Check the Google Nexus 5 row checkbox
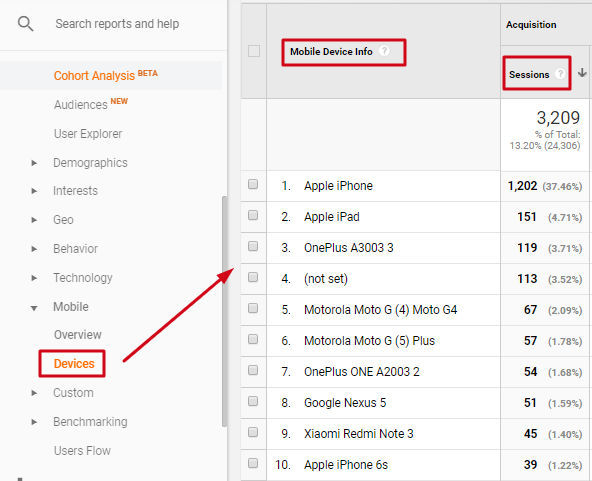Screen dimensions: 592x481 coord(253,401)
